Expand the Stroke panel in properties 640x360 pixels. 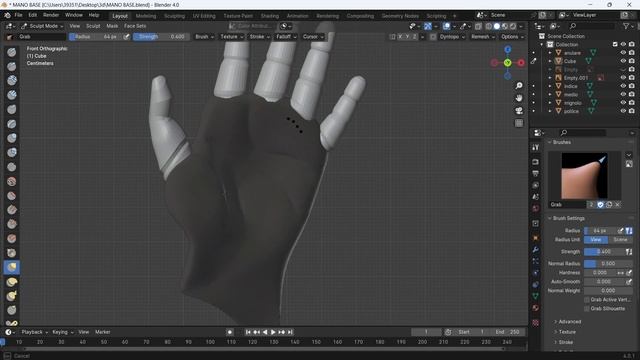[565, 342]
